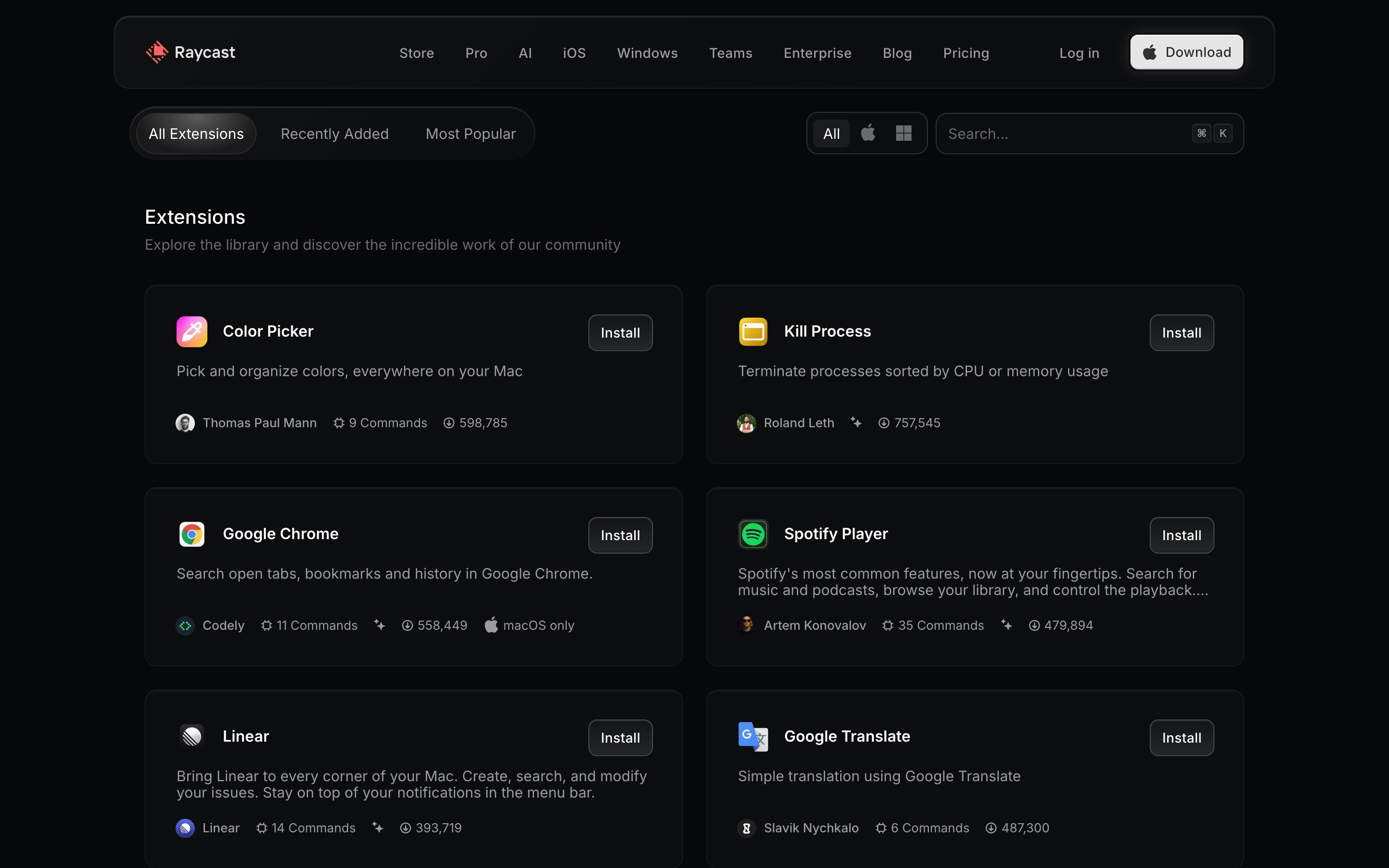Click the Log in link
The height and width of the screenshot is (868, 1389).
coord(1079,53)
